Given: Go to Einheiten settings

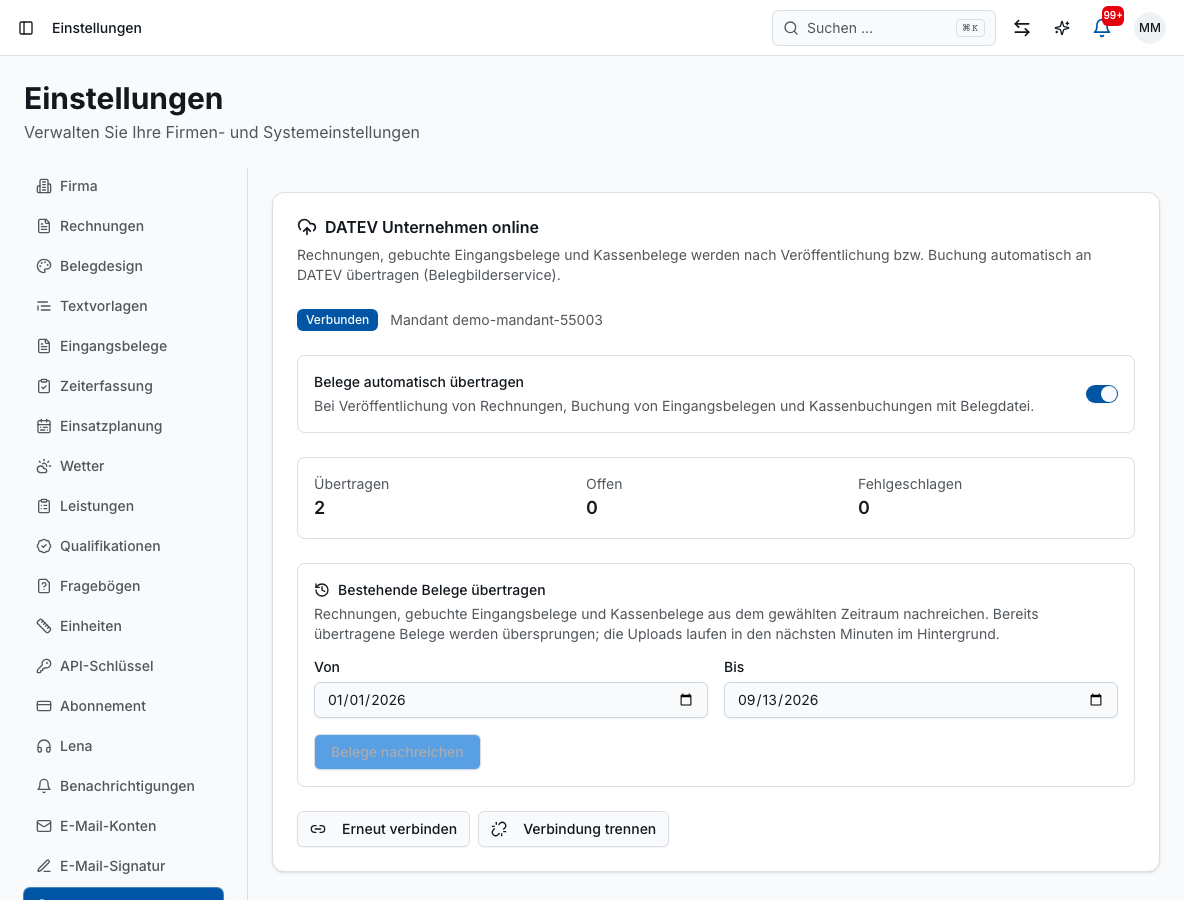Looking at the screenshot, I should pos(123,626).
